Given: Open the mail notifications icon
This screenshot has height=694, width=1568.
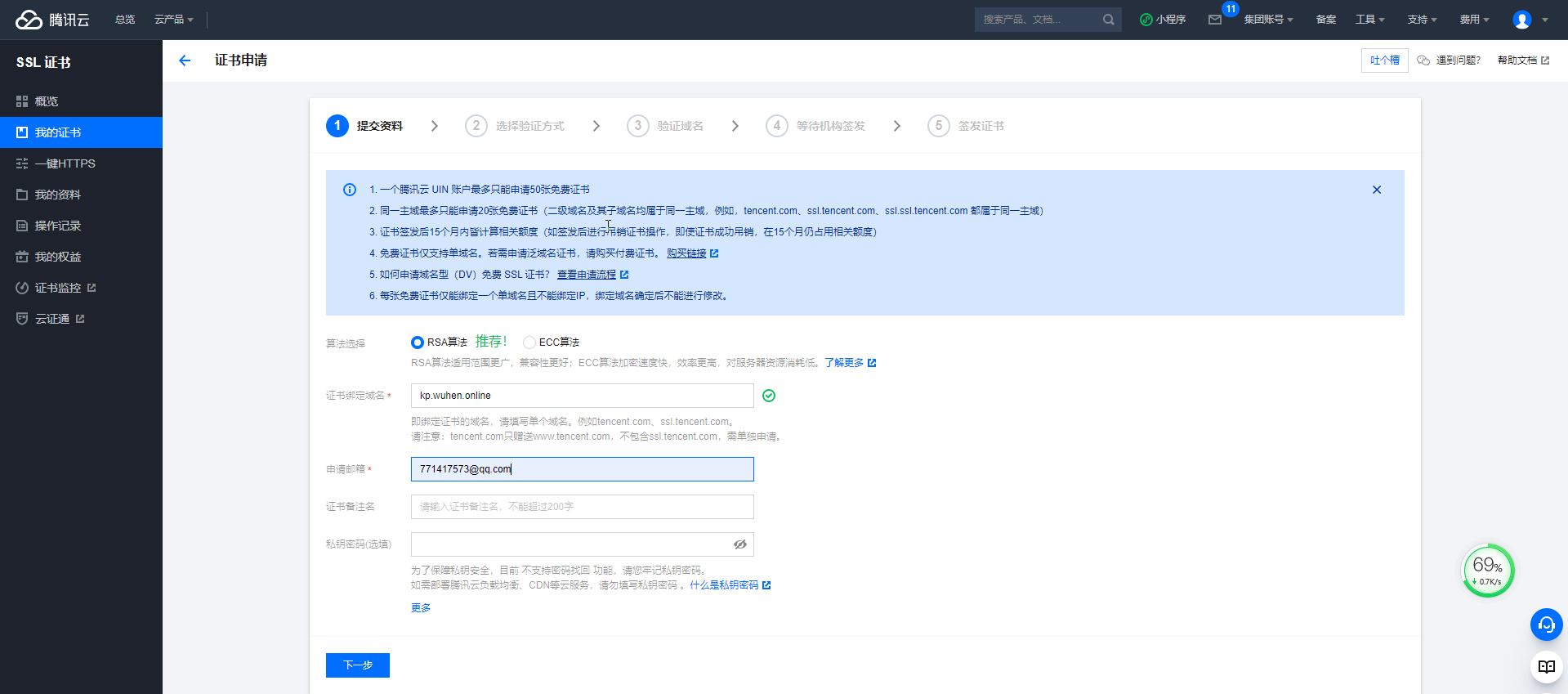Looking at the screenshot, I should pos(1215,20).
